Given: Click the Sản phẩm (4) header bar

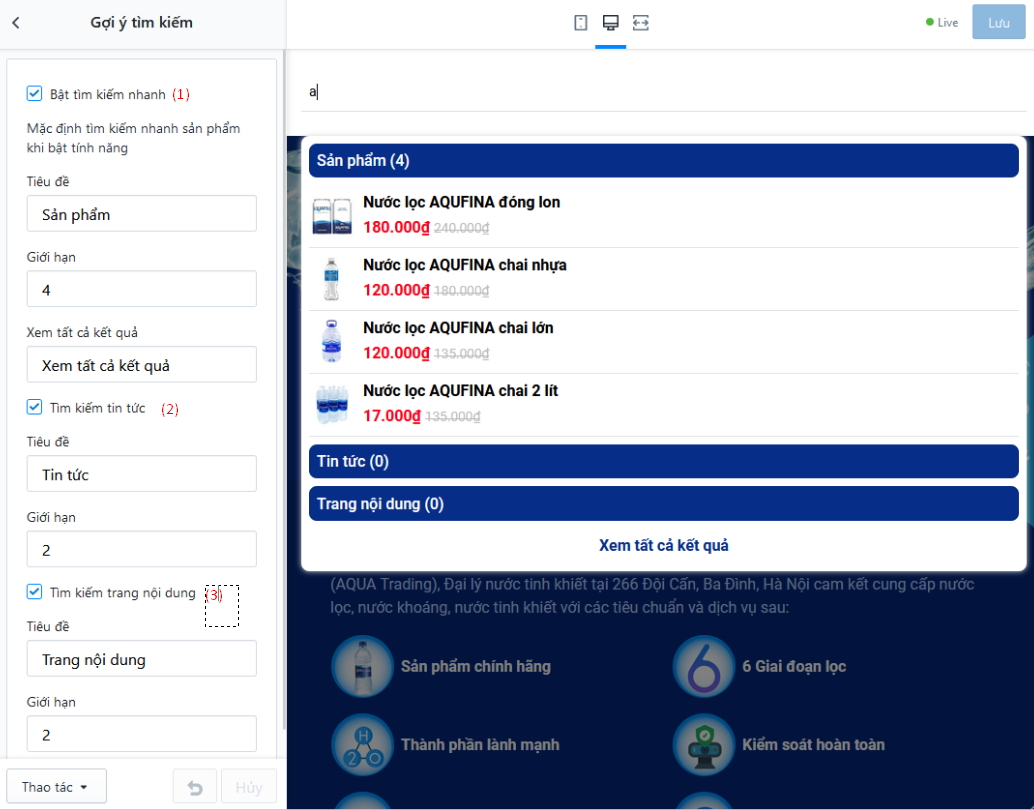Looking at the screenshot, I should [x=663, y=160].
